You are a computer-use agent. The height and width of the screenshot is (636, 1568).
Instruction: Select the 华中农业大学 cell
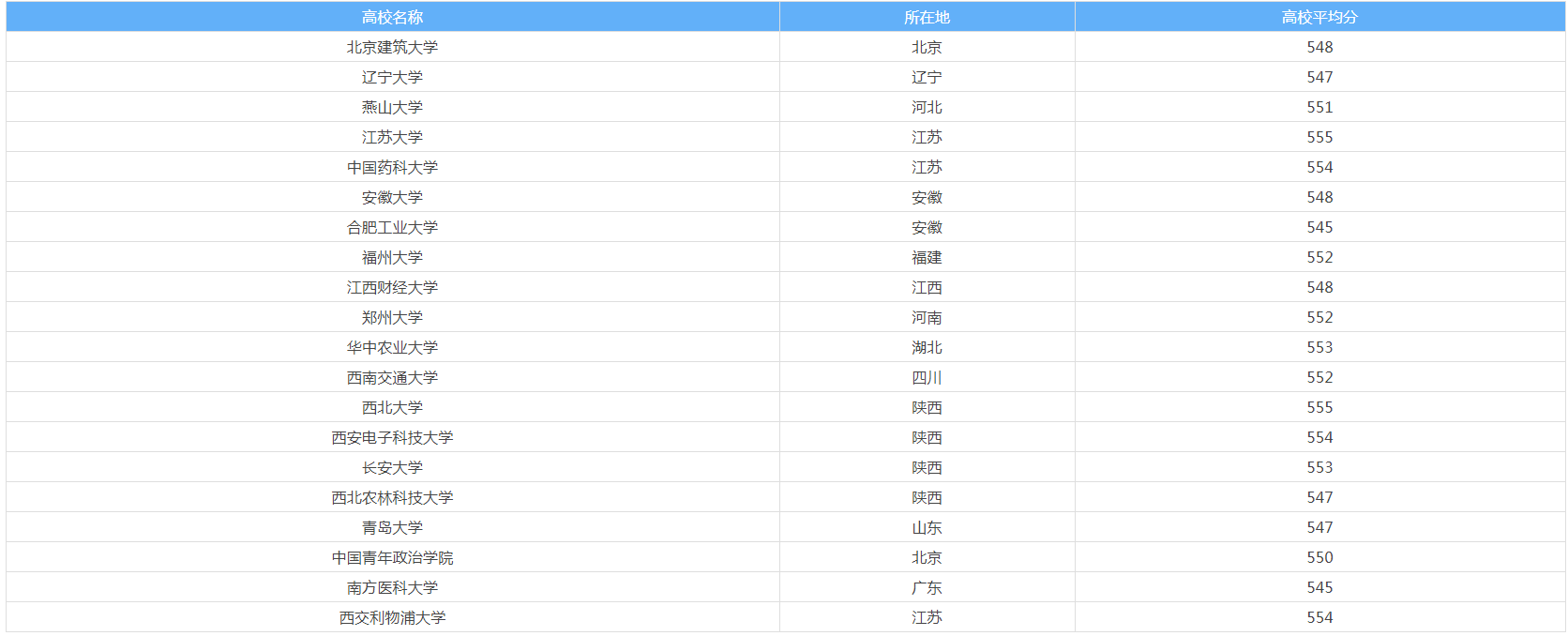[392, 347]
